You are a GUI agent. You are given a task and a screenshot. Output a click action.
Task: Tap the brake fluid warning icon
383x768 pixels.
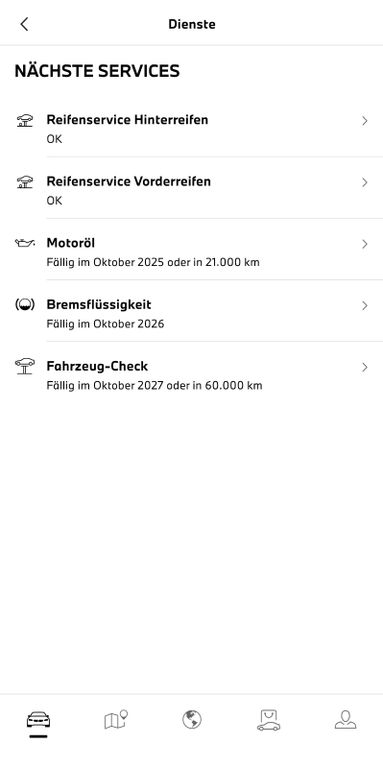tap(24, 305)
